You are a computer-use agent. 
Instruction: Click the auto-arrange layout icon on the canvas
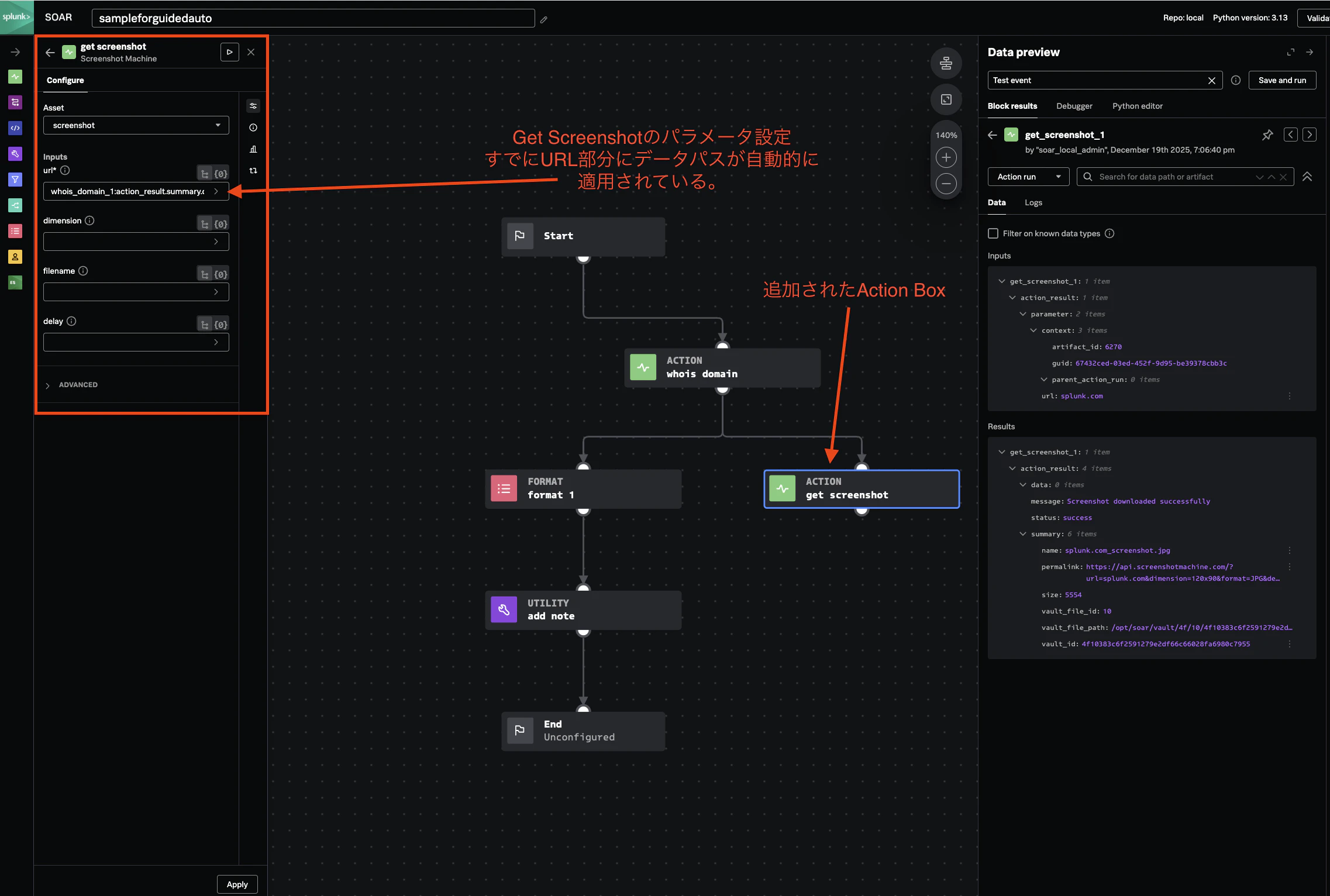(x=946, y=63)
